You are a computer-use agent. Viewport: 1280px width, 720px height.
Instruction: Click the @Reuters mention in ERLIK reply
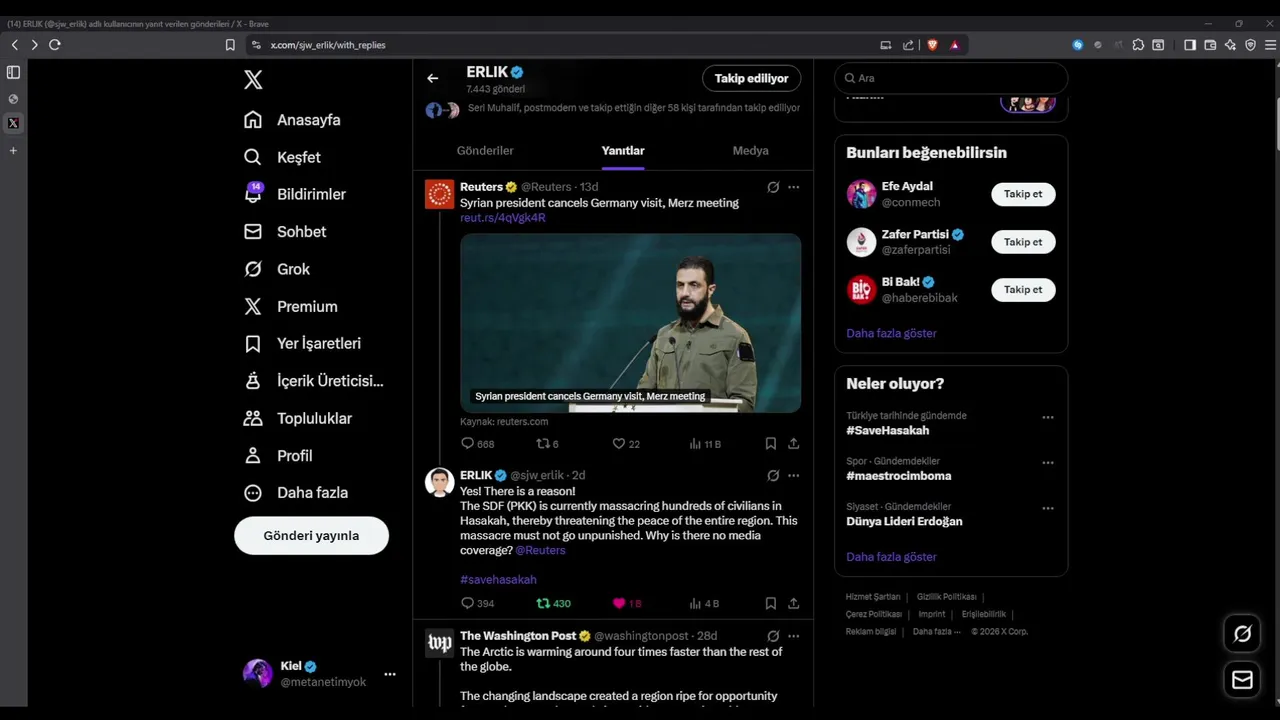click(540, 550)
